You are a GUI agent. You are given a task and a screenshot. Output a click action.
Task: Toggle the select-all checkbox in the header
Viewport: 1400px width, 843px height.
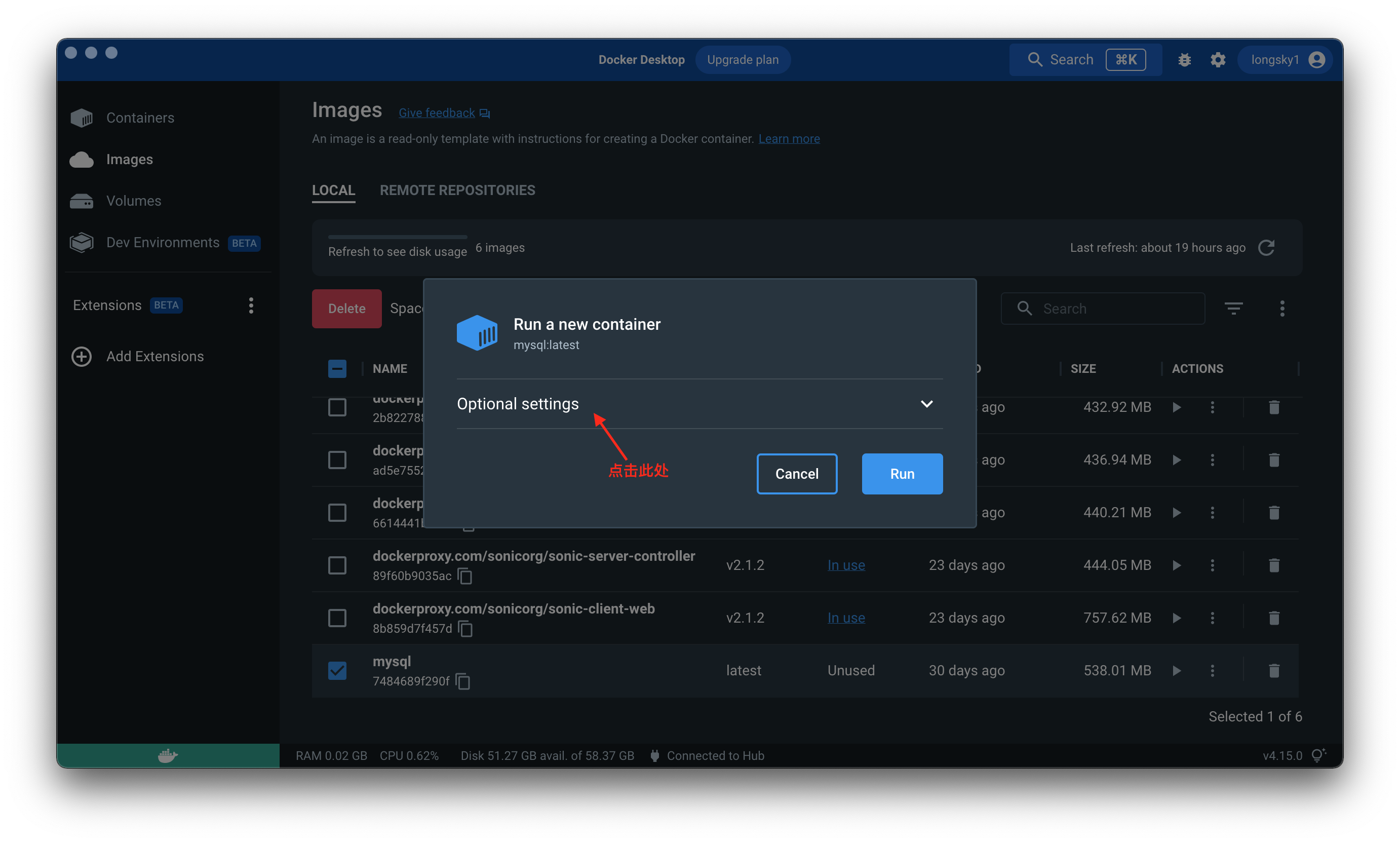337,369
